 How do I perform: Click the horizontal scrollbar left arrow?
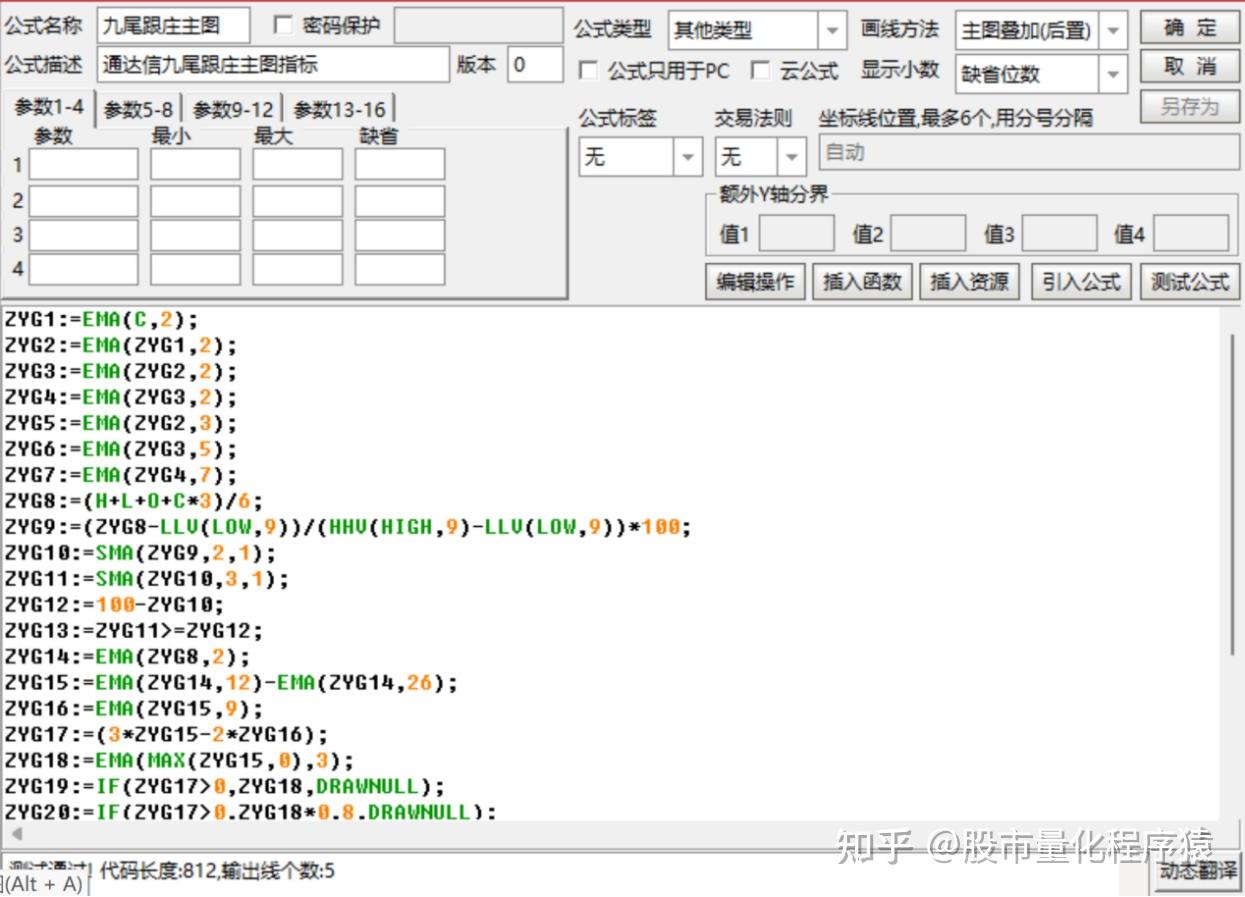point(16,833)
